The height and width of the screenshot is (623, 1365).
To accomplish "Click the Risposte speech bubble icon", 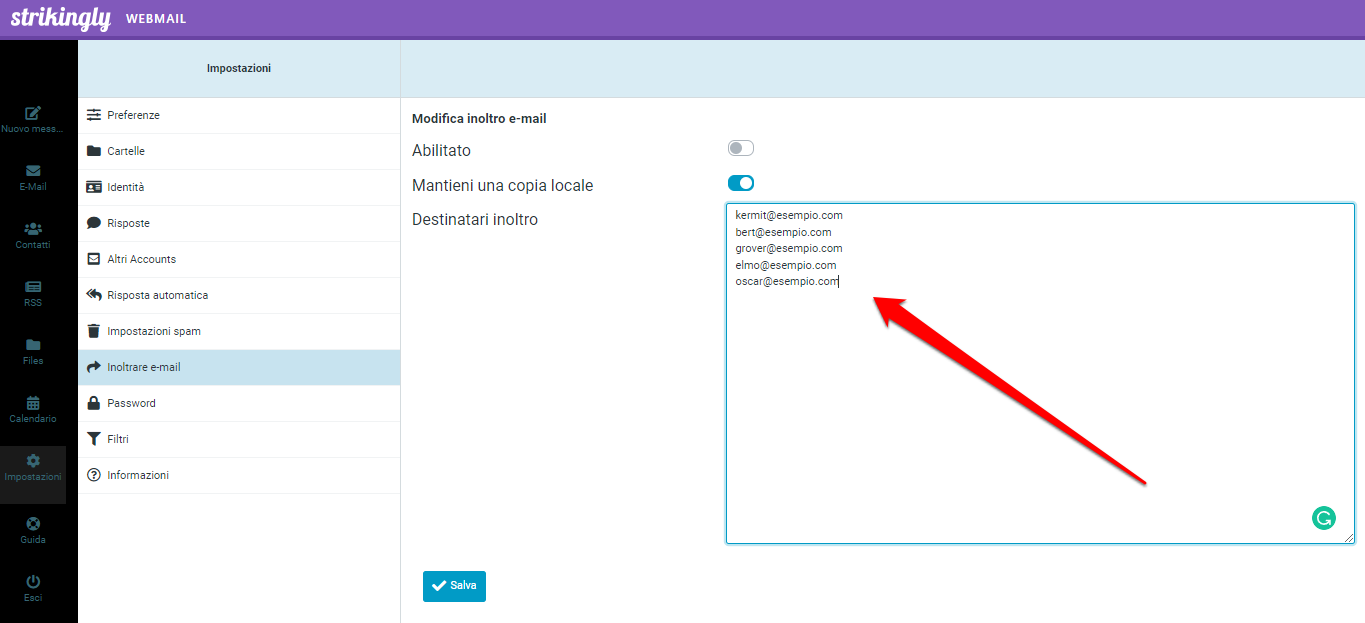I will point(94,223).
